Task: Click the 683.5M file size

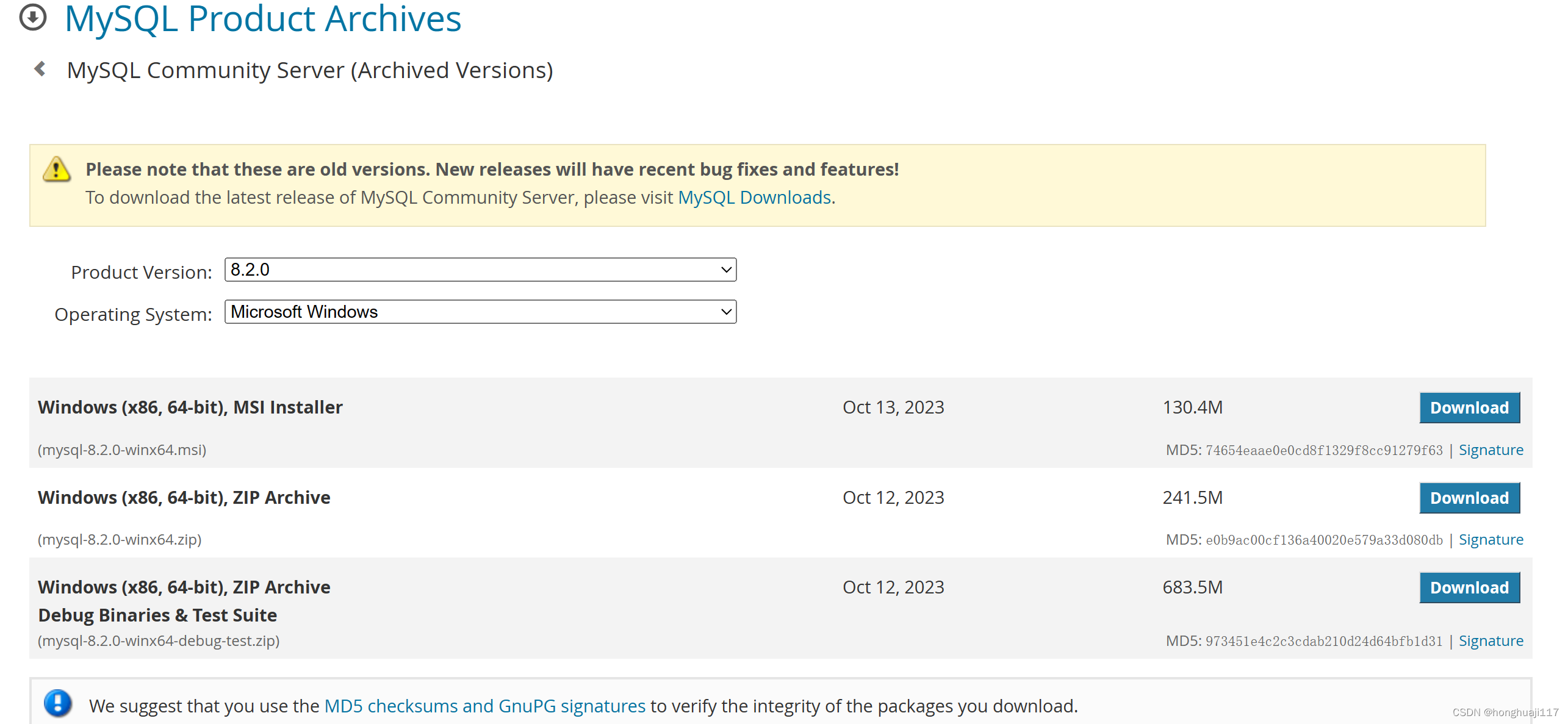Action: click(x=1193, y=587)
